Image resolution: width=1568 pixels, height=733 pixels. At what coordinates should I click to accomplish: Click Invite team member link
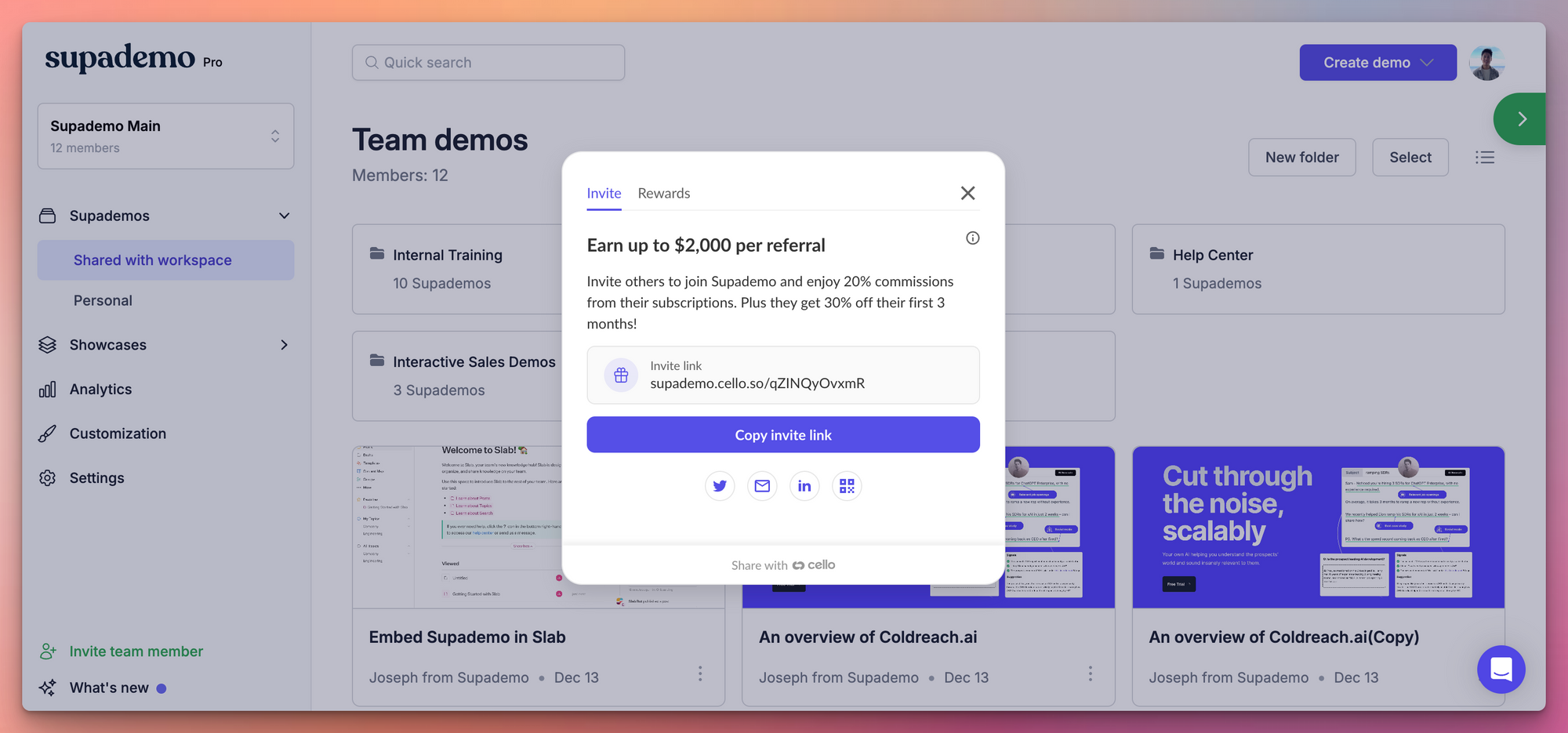pyautogui.click(x=136, y=651)
